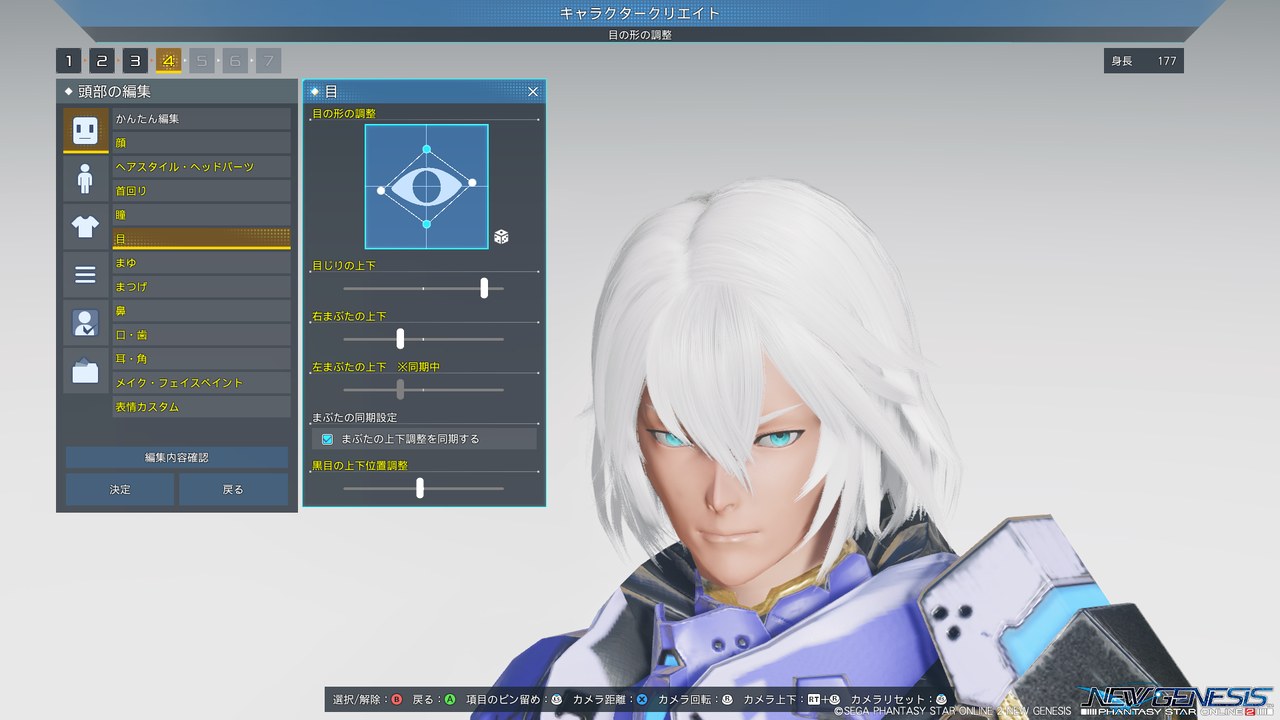The height and width of the screenshot is (720, 1280).
Task: Click the 右まぶたの上下 slider handle
Action: (400, 338)
